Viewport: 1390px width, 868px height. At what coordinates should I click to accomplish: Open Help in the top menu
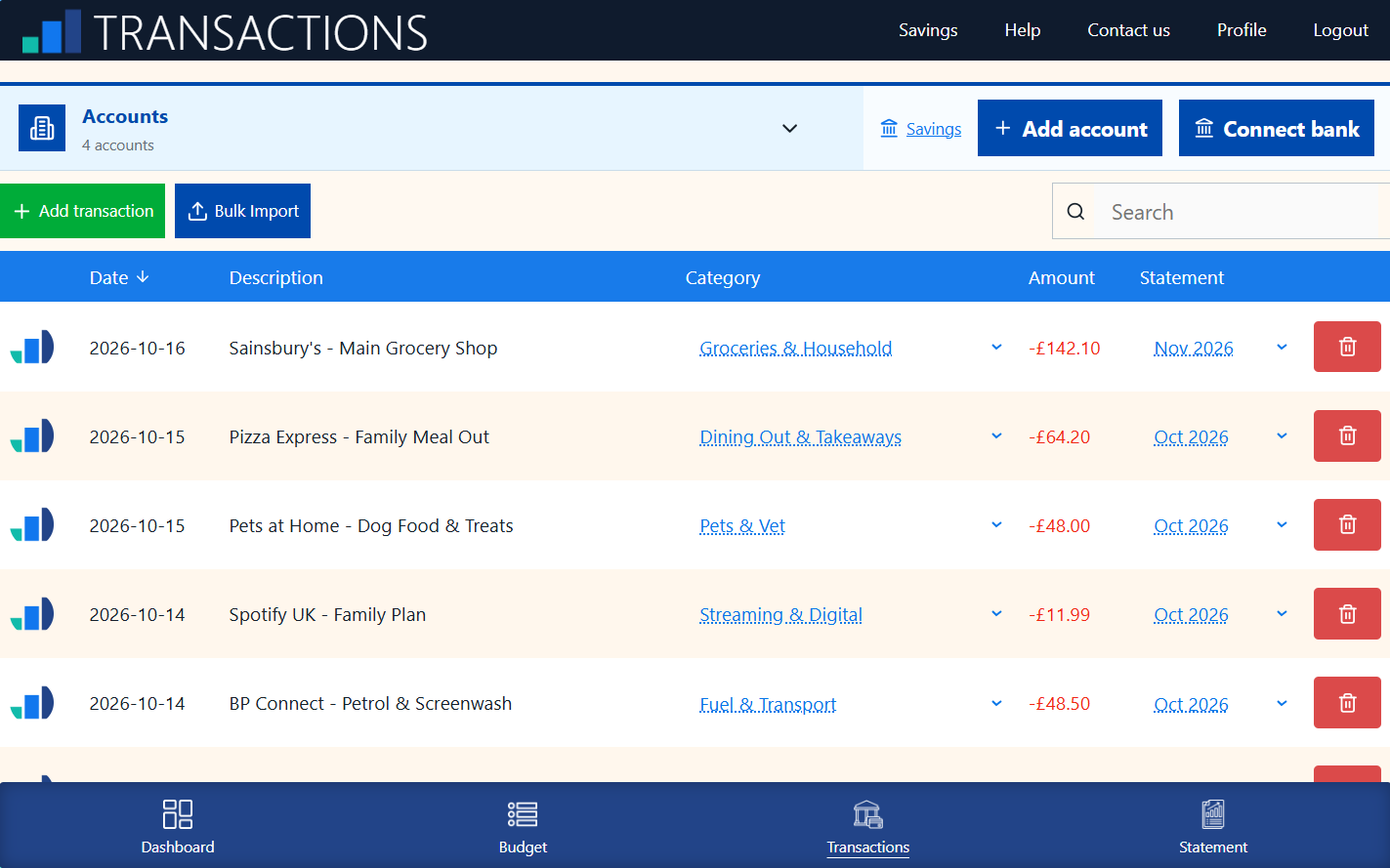coord(1023,30)
